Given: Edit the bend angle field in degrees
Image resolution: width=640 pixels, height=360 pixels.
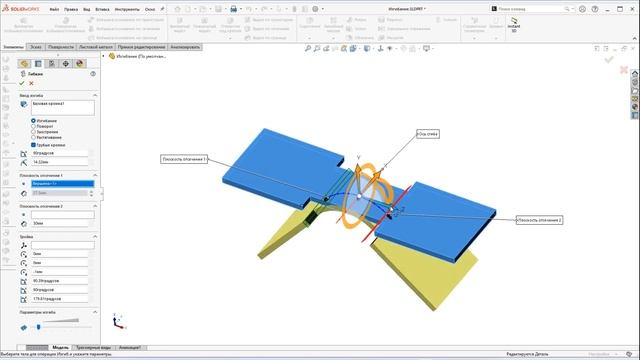Looking at the screenshot, I should click(x=60, y=153).
